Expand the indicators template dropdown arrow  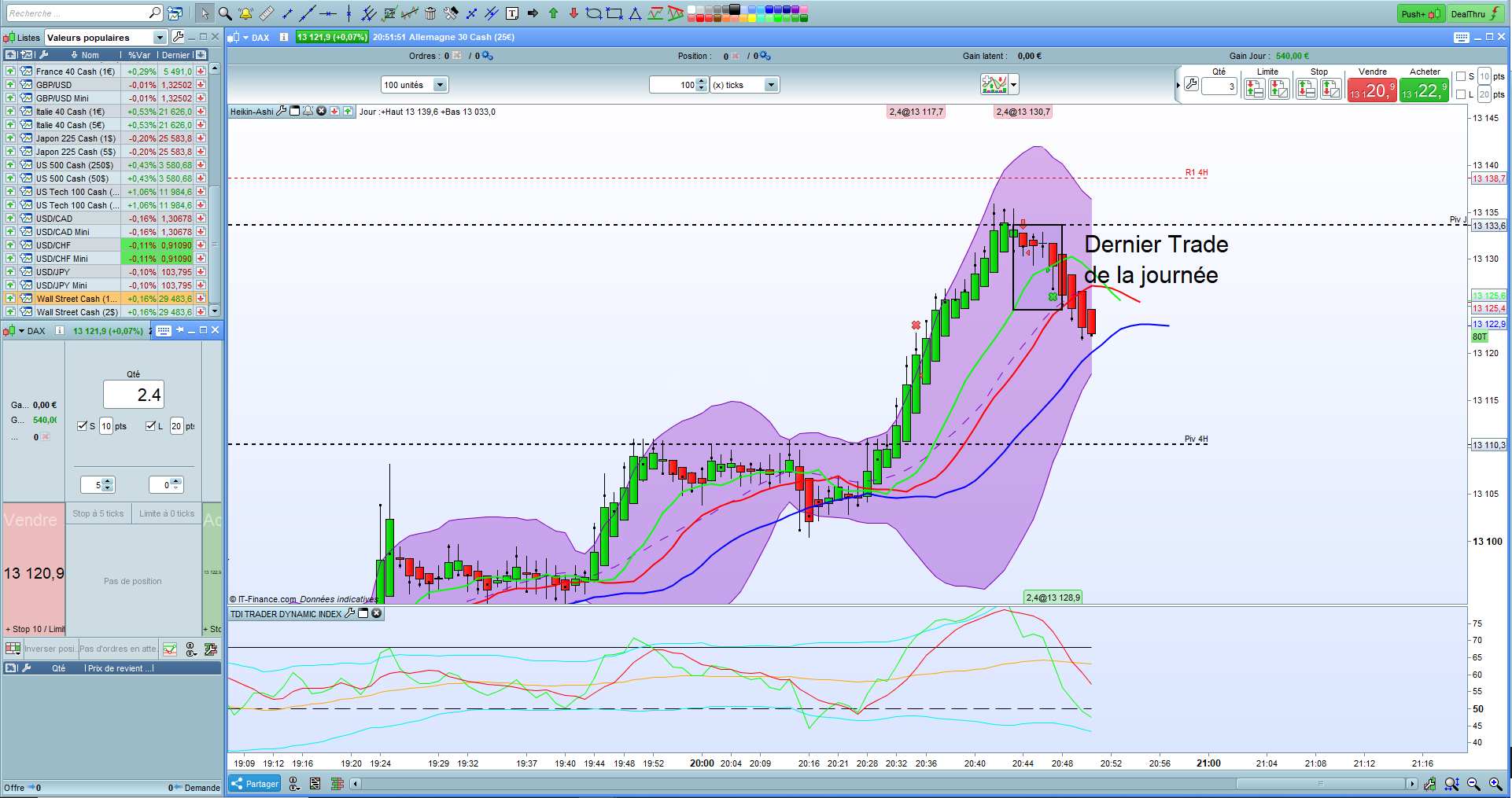point(1014,84)
